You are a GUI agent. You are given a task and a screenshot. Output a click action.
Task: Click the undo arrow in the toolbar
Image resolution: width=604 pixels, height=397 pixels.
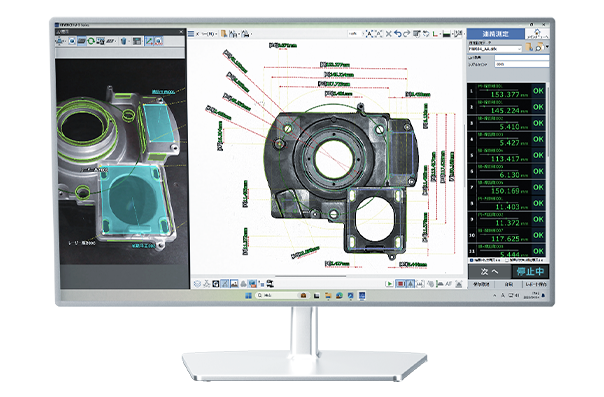(x=398, y=34)
